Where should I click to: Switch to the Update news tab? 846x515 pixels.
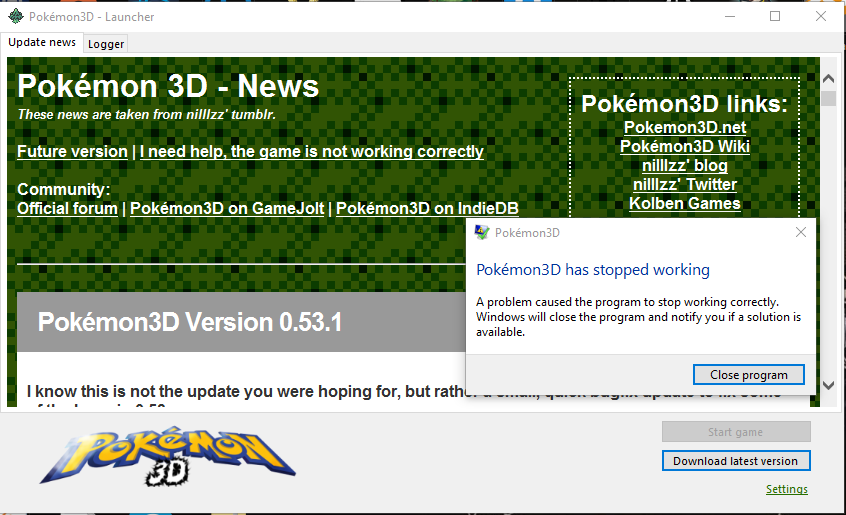42,43
